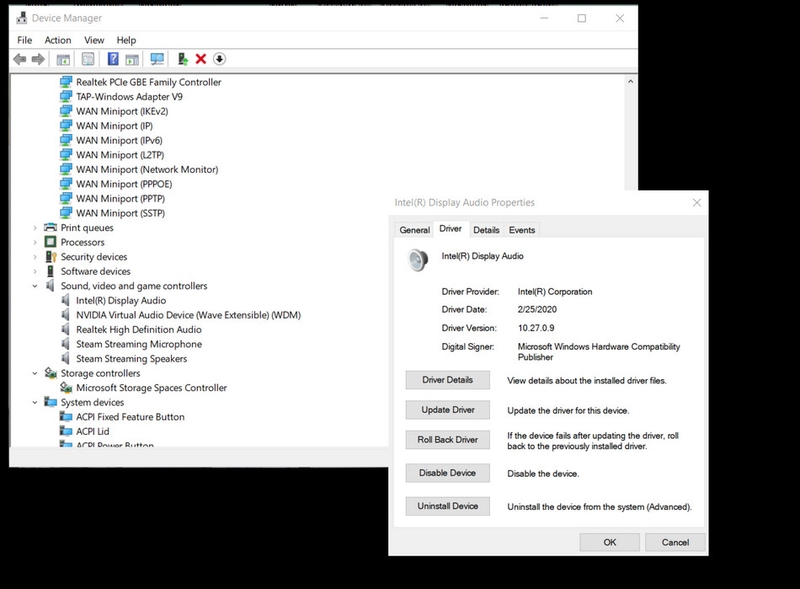Open the View menu
The width and height of the screenshot is (800, 589).
[94, 40]
